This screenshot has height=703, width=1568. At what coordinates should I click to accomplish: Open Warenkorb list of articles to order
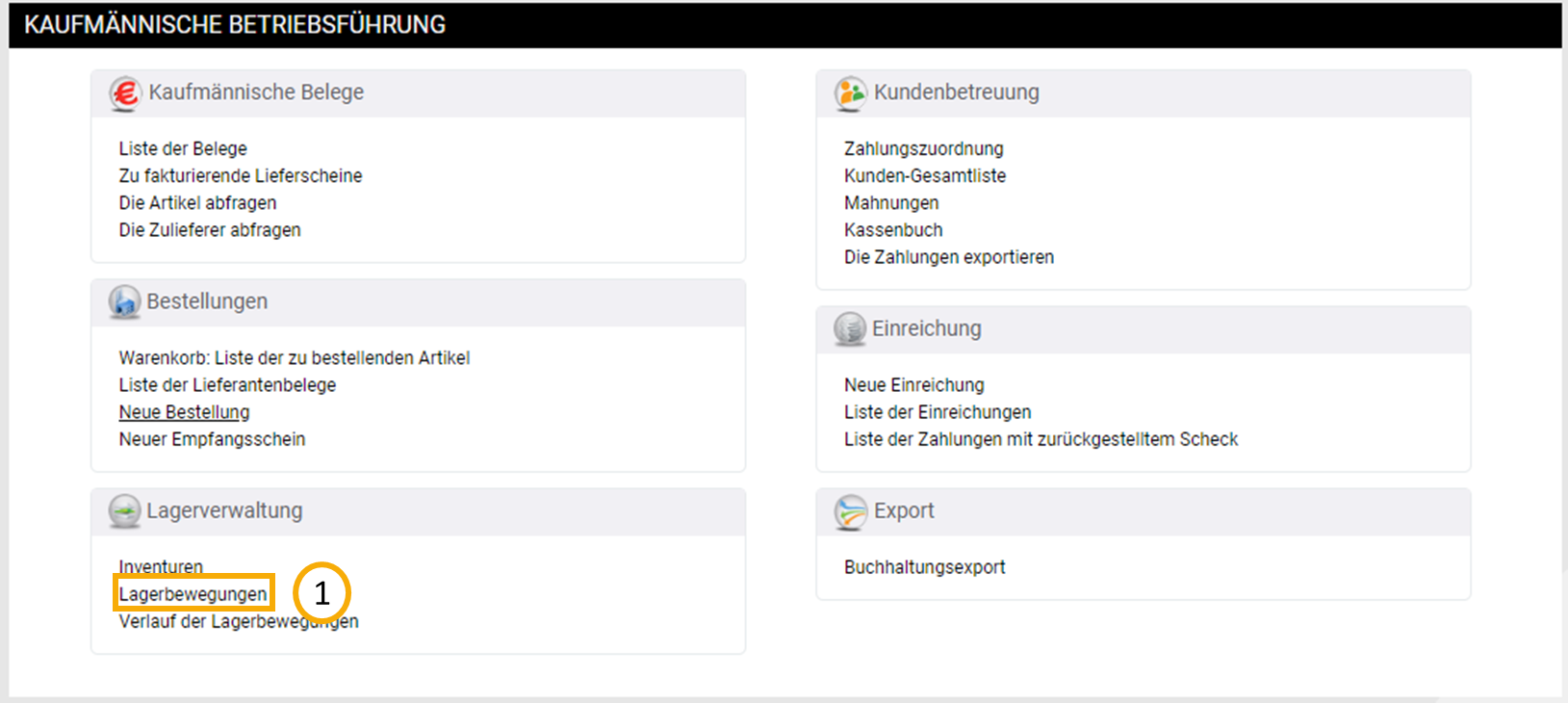point(294,357)
